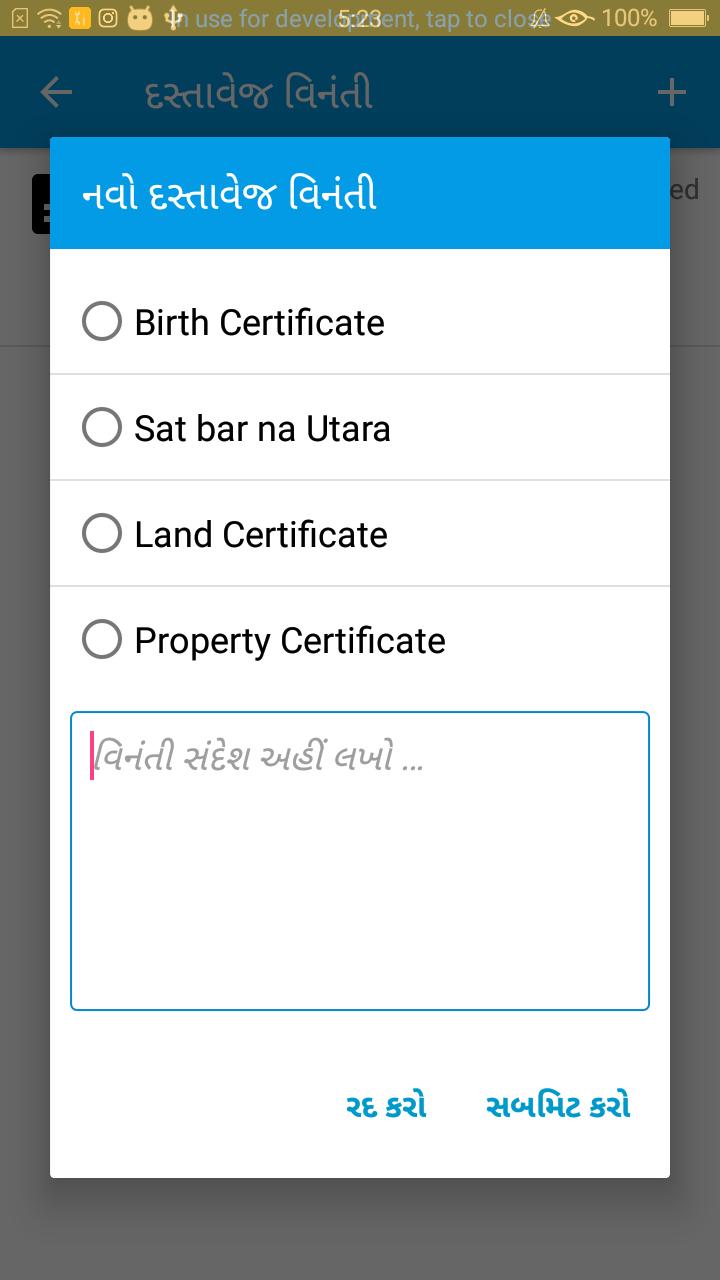Tap the back arrow icon

pyautogui.click(x=56, y=93)
